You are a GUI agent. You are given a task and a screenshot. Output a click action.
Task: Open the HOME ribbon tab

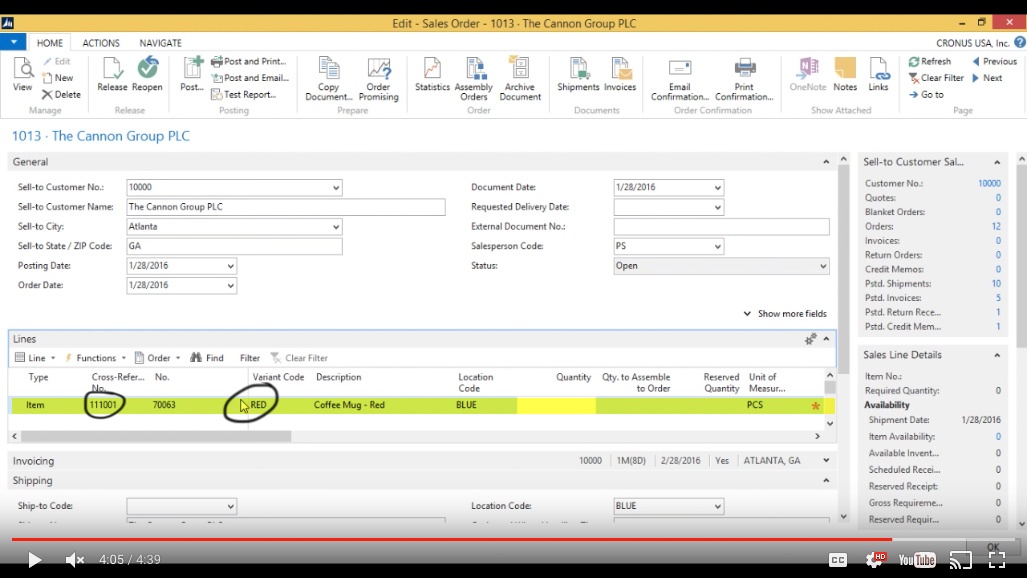coord(50,43)
